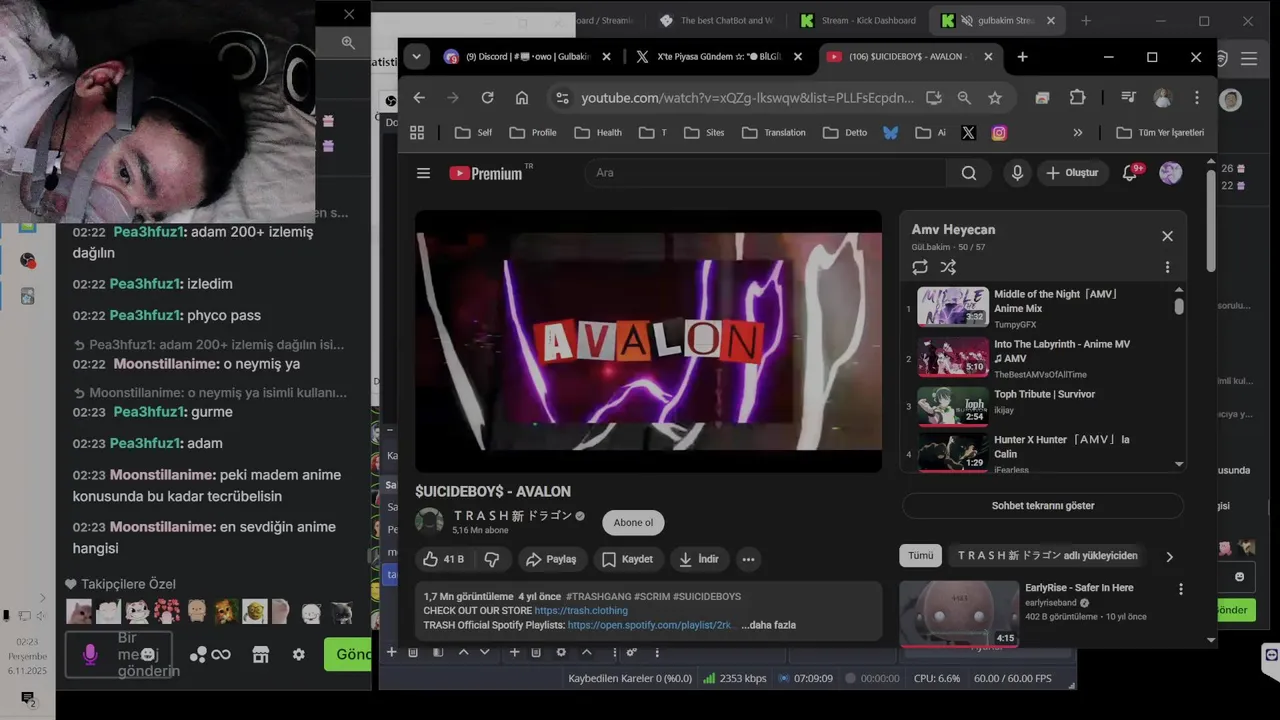
Task: Open the apps grid in bookmarks bar
Action: (417, 132)
